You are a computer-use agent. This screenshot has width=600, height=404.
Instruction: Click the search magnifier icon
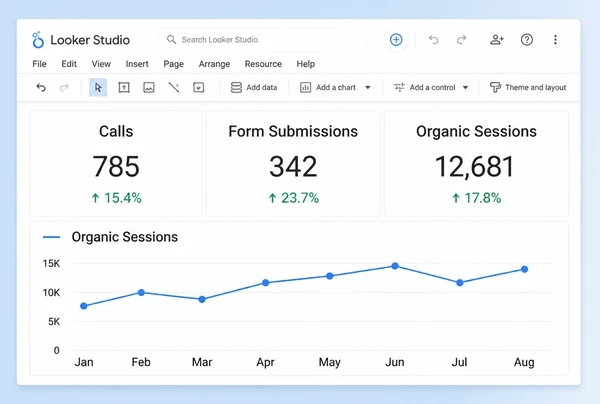coord(171,39)
